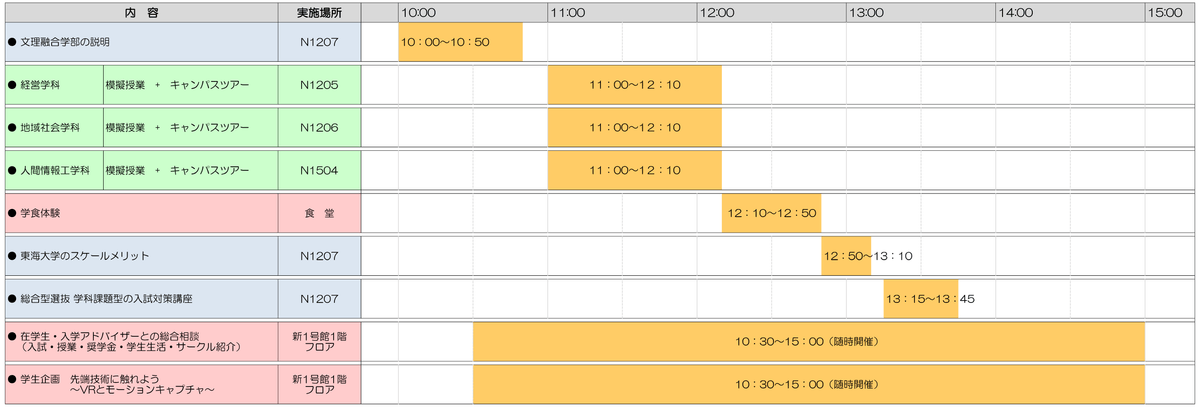Click the 14:00 time header marker
The image size is (1200, 408).
point(1015,13)
